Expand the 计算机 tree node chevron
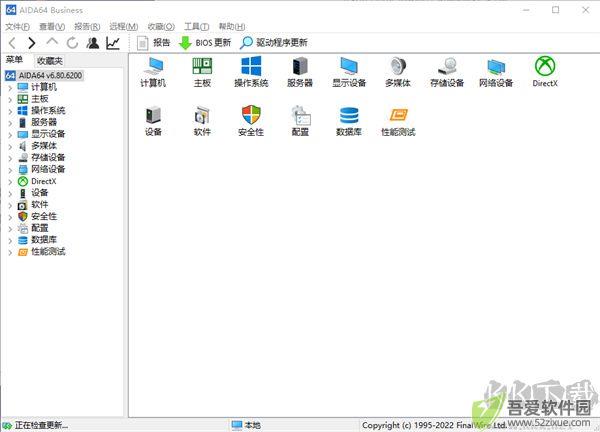Image resolution: width=600 pixels, height=432 pixels. point(10,88)
